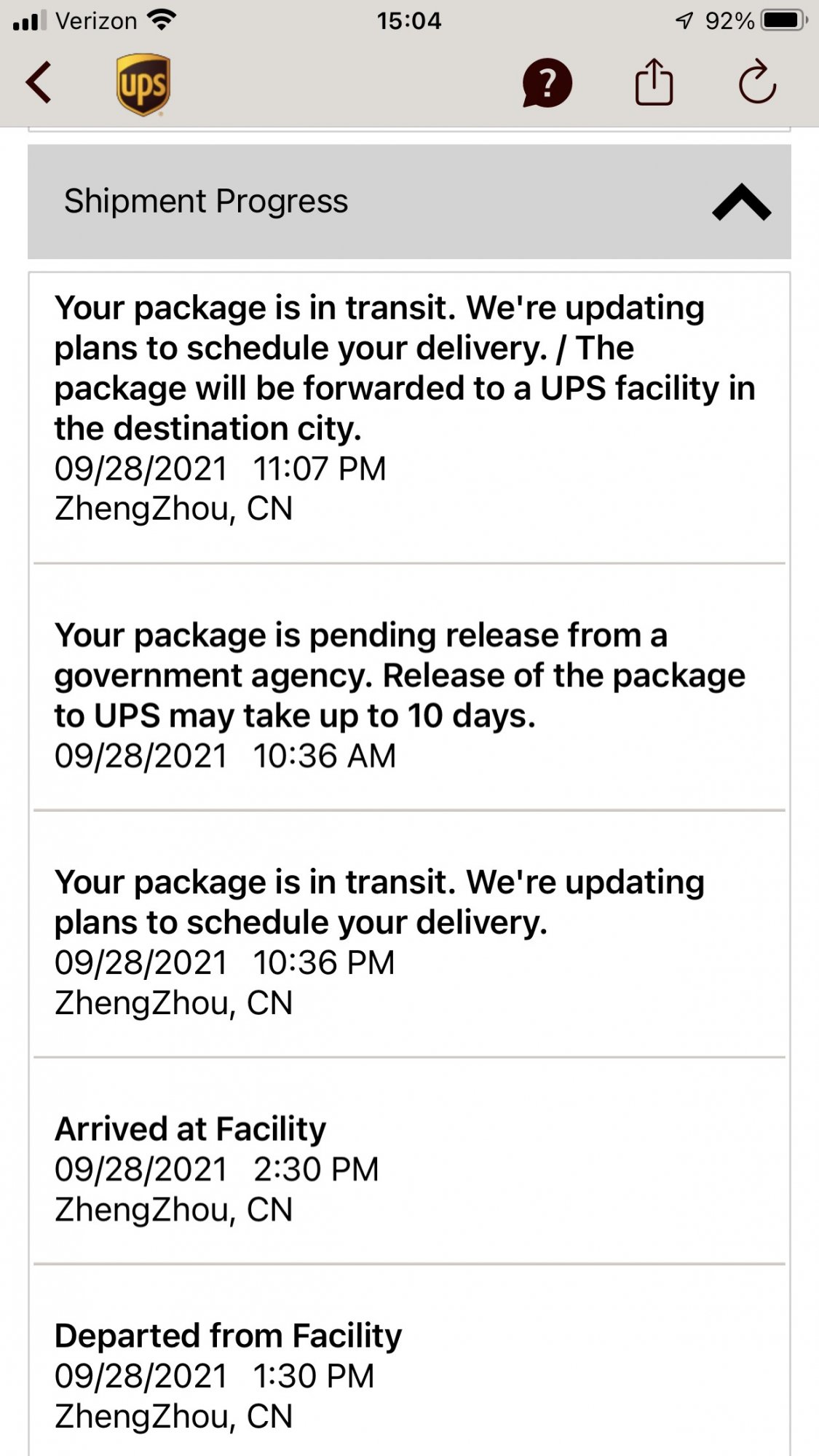This screenshot has width=819, height=1456.
Task: Tap the 15:04 clock in status bar
Action: coord(409,20)
